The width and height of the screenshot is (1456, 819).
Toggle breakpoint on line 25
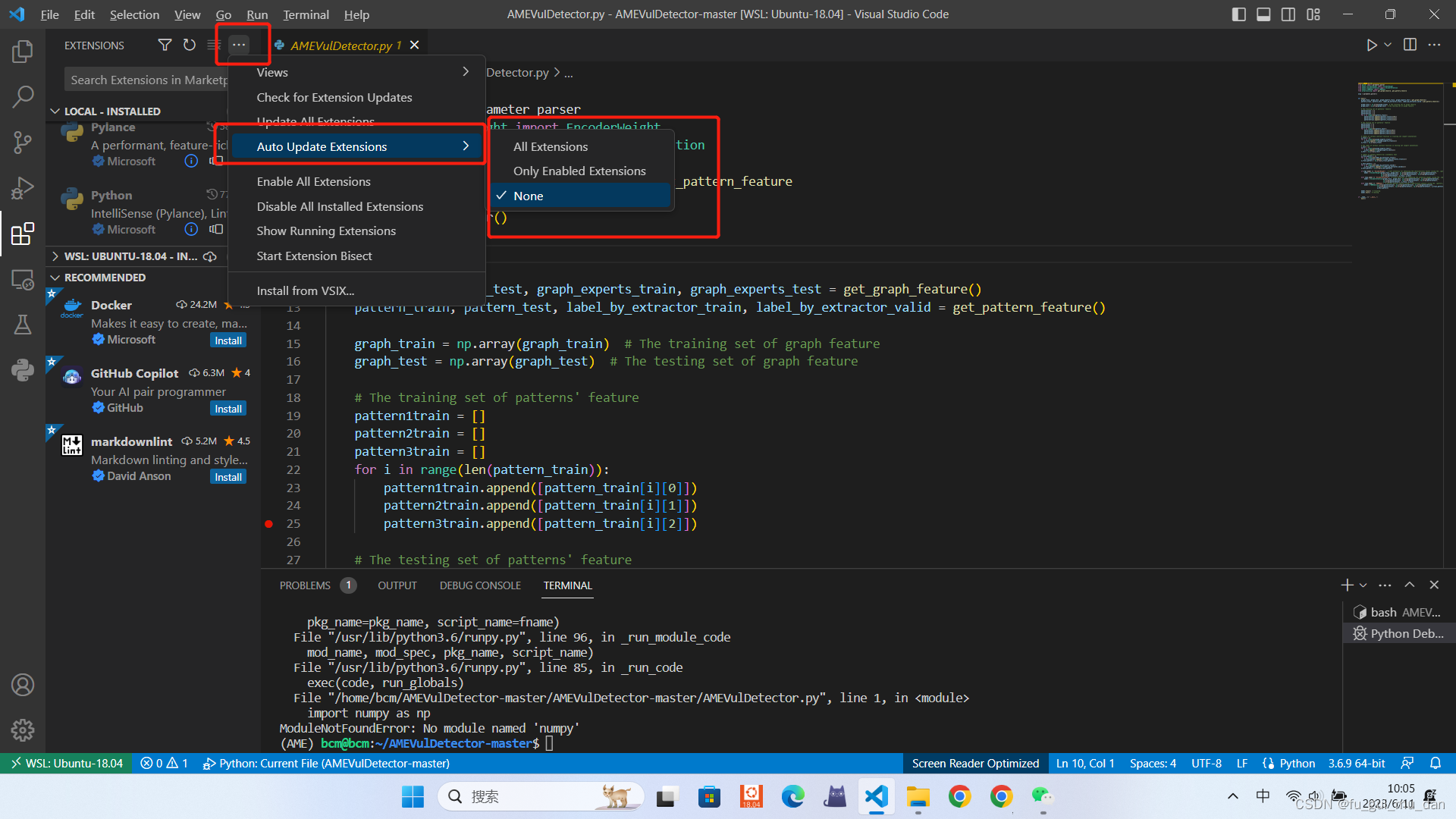[x=268, y=523]
